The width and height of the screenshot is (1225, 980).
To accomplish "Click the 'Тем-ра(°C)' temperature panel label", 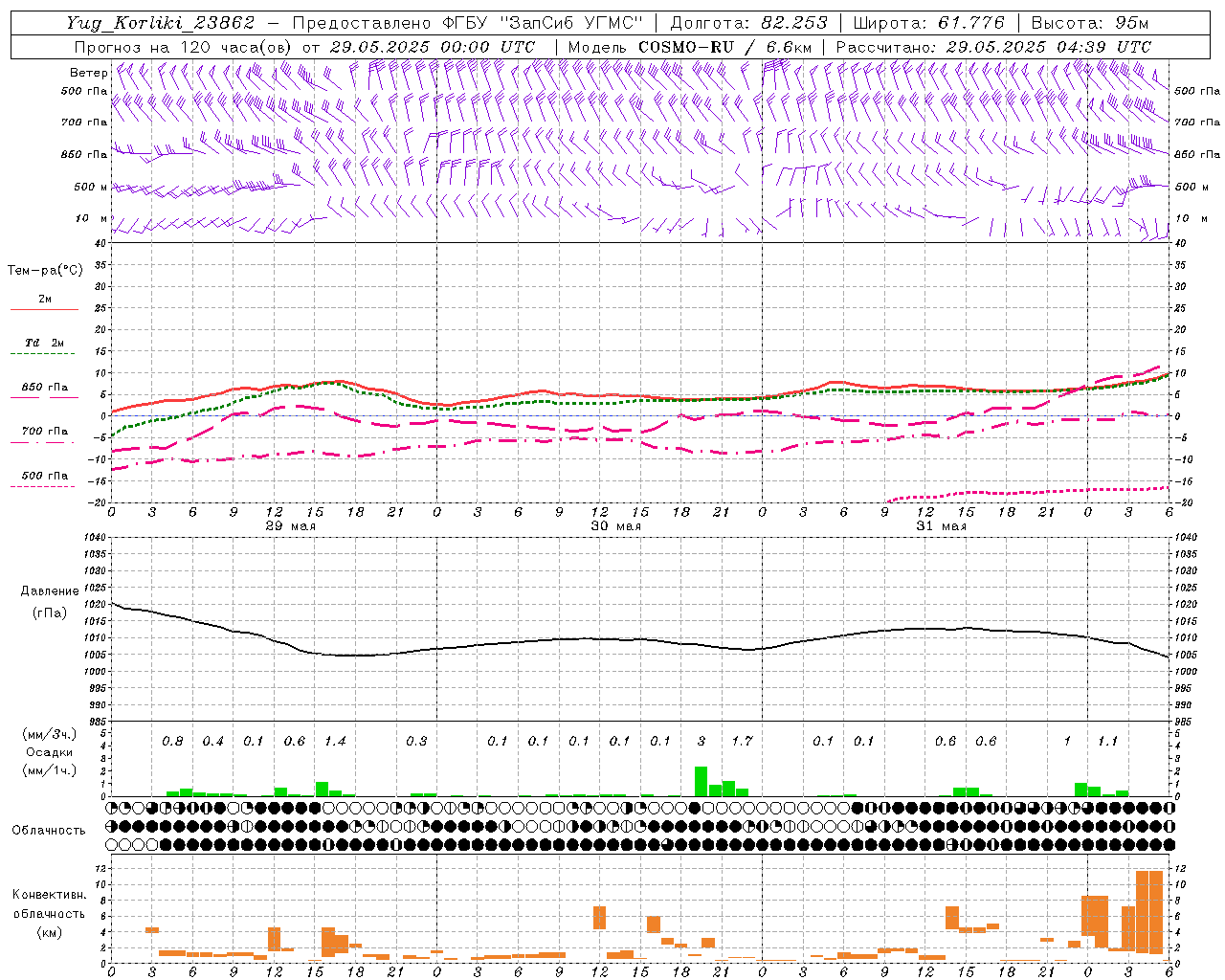I will click(x=45, y=271).
